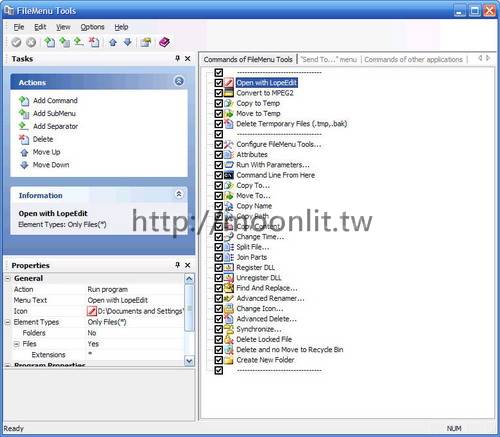Collapse the Program Properties group
This screenshot has width=500, height=437.
pos(8,365)
